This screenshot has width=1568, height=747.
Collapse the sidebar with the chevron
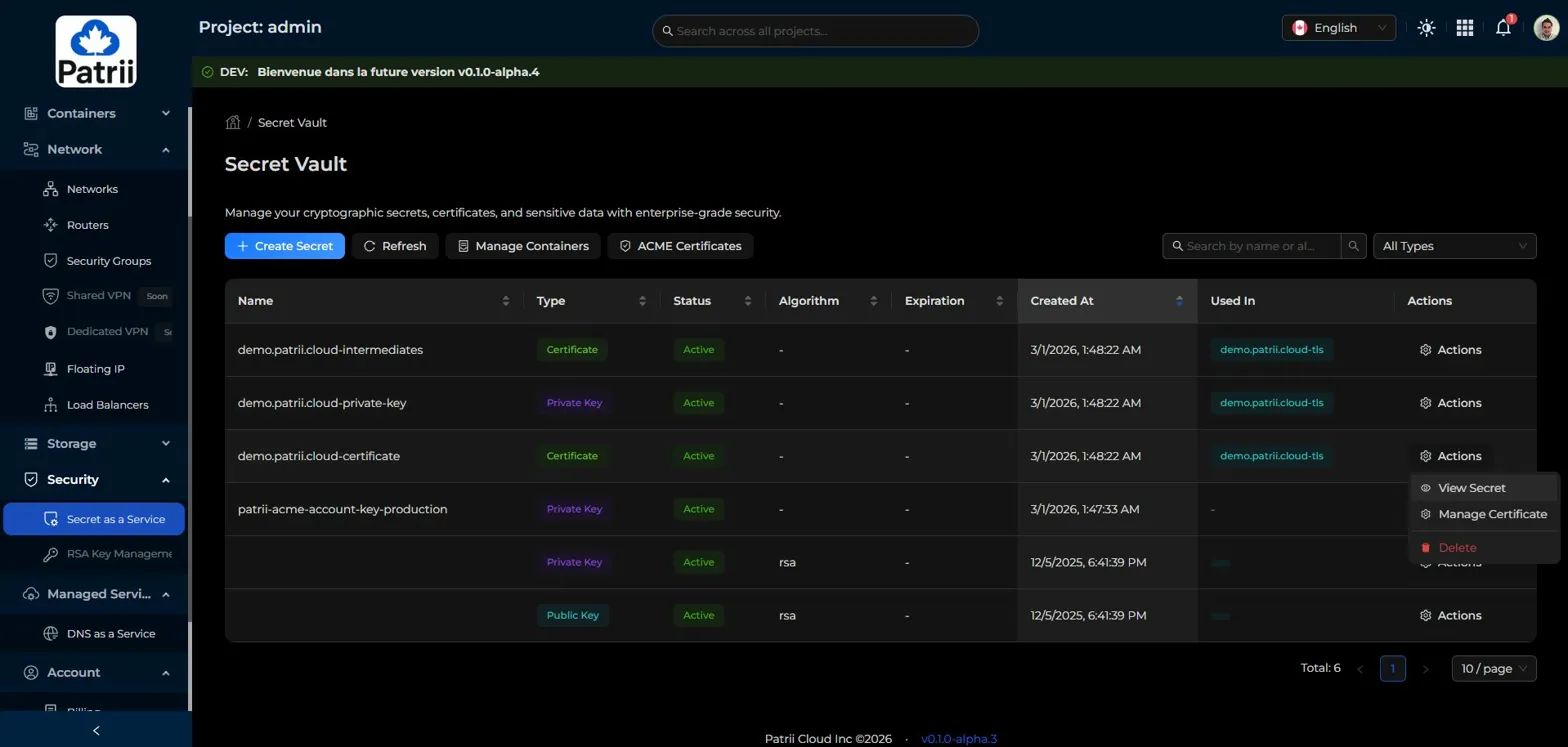click(96, 730)
